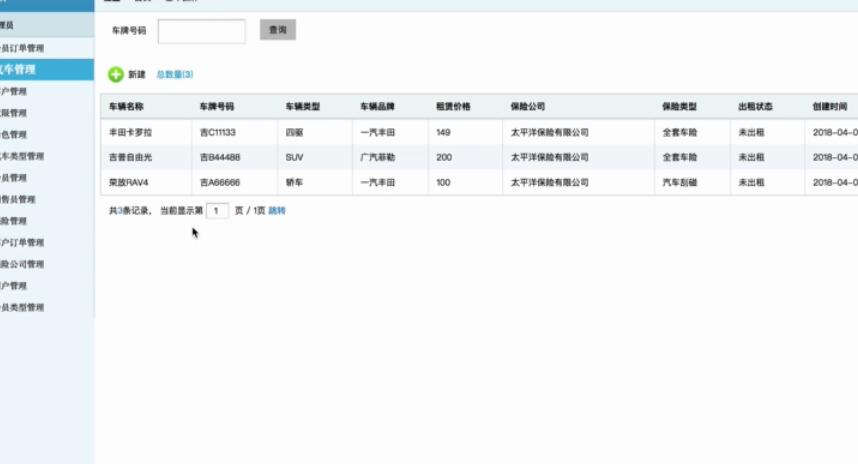
Task: Click the green plus 新建 icon
Action: tap(116, 74)
